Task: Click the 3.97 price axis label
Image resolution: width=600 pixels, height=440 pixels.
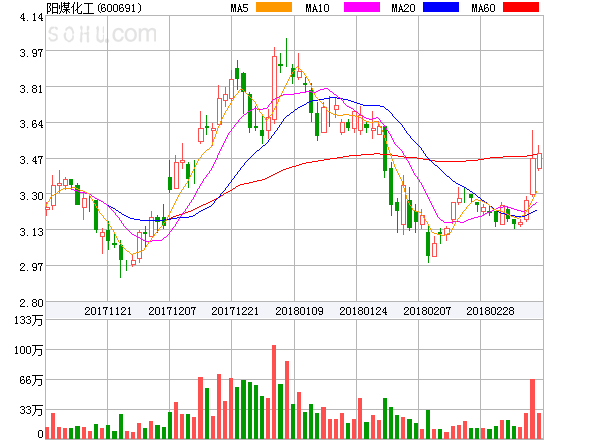Action: point(31,53)
